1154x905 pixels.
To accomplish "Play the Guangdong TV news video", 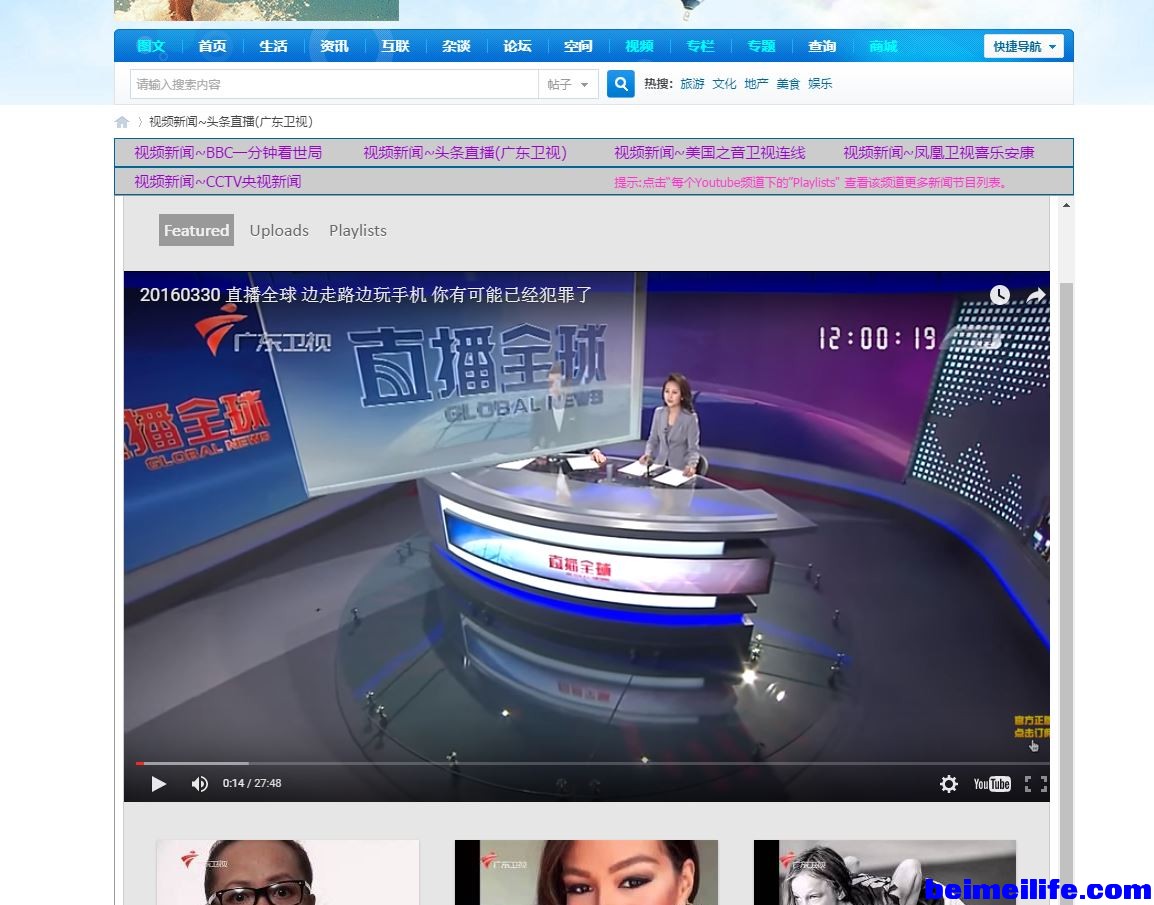I will [158, 784].
